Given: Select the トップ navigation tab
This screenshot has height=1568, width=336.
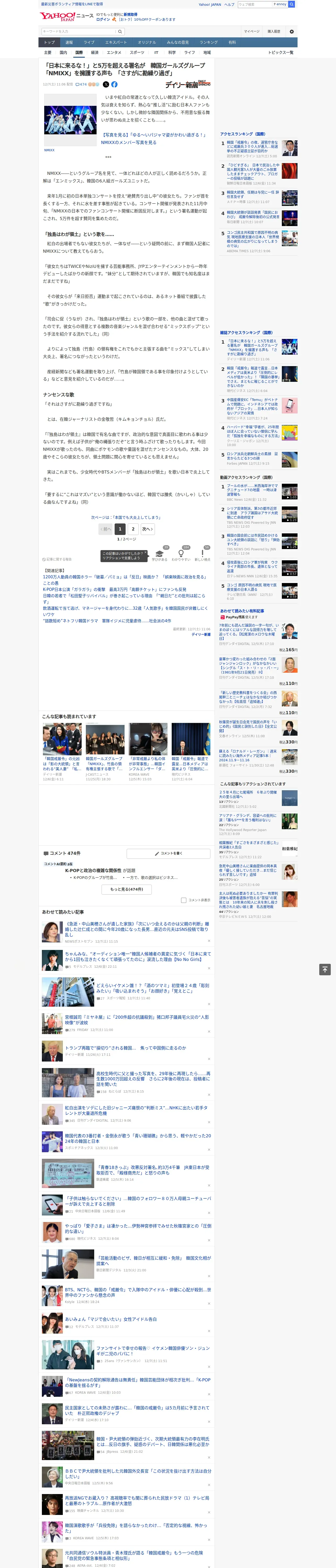Looking at the screenshot, I should (x=49, y=43).
